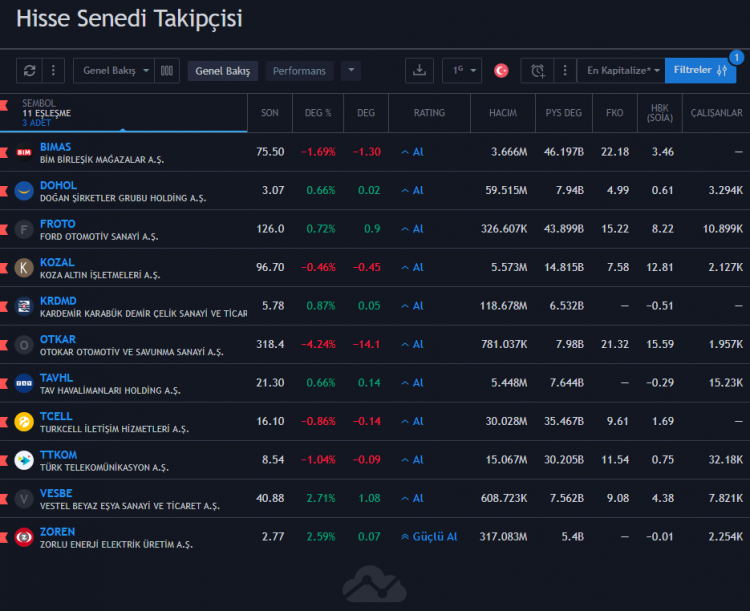This screenshot has height=611, width=750.
Task: Click the TAVHL company logo
Action: pyautogui.click(x=24, y=383)
